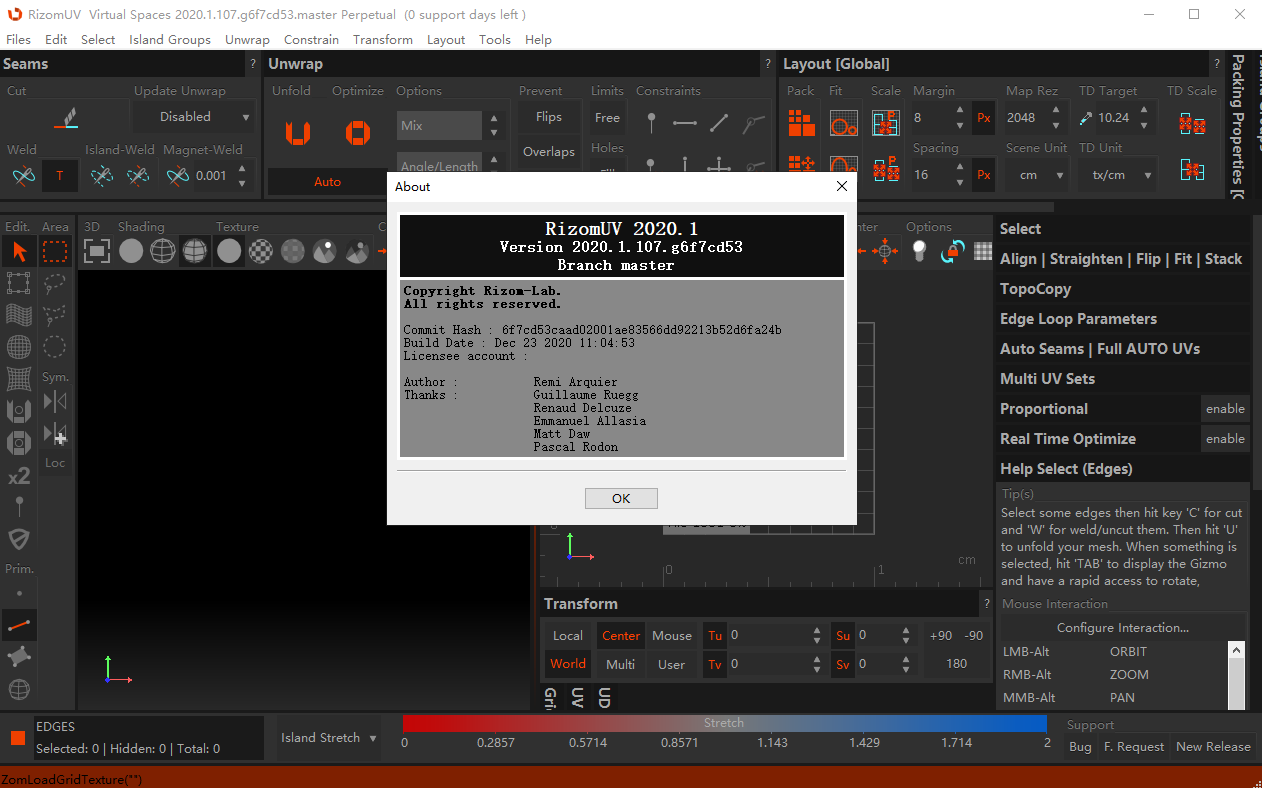Viewport: 1262px width, 788px height.
Task: Enable Real Time Optimize
Action: pyautogui.click(x=1224, y=439)
